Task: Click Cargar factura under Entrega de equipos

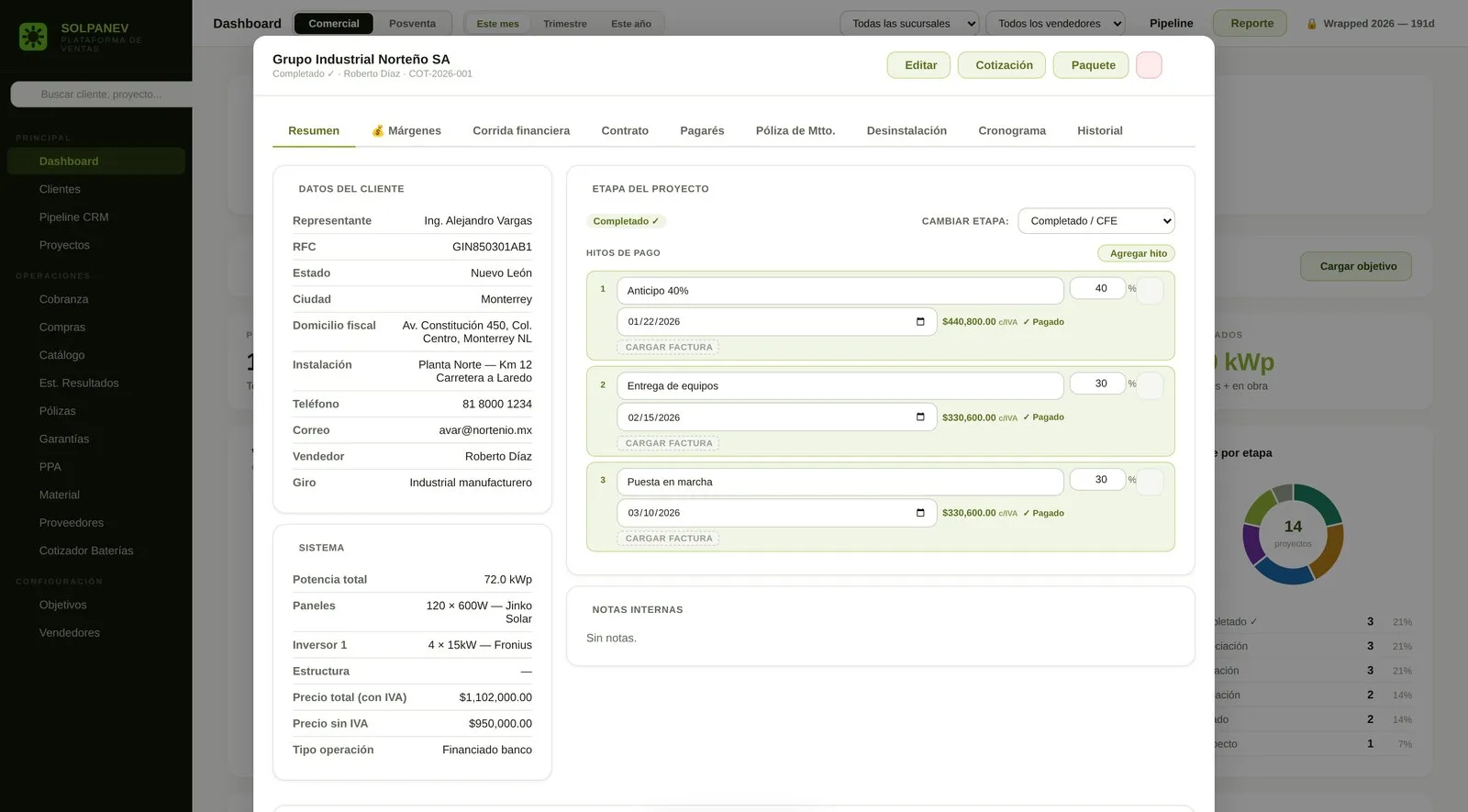Action: pyautogui.click(x=669, y=443)
